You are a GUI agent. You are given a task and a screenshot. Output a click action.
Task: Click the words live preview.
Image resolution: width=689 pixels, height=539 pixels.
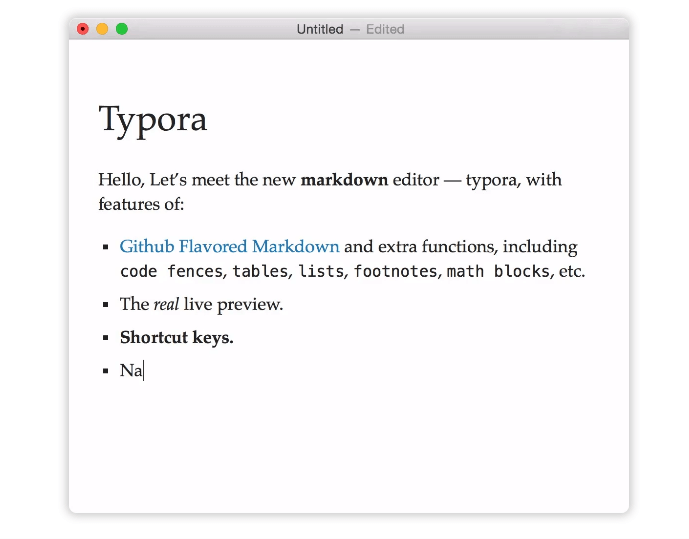(233, 304)
